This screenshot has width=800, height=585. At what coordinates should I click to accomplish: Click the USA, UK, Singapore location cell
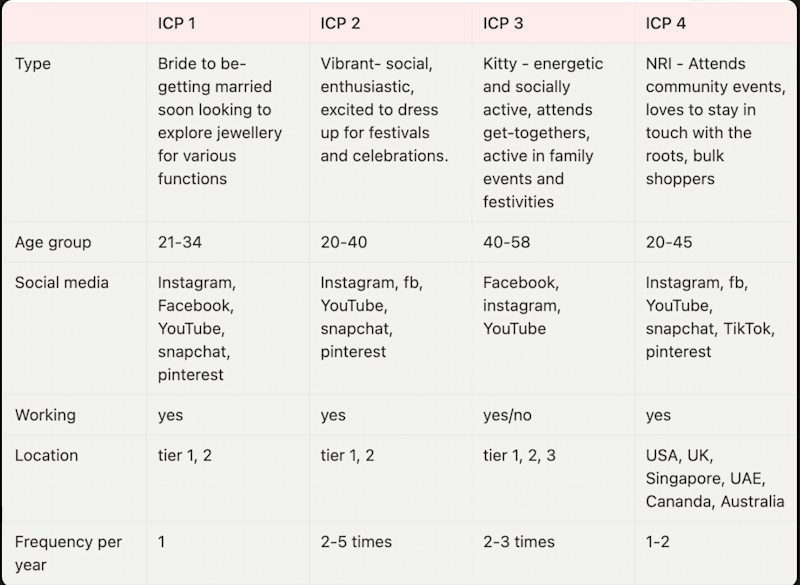pyautogui.click(x=715, y=478)
